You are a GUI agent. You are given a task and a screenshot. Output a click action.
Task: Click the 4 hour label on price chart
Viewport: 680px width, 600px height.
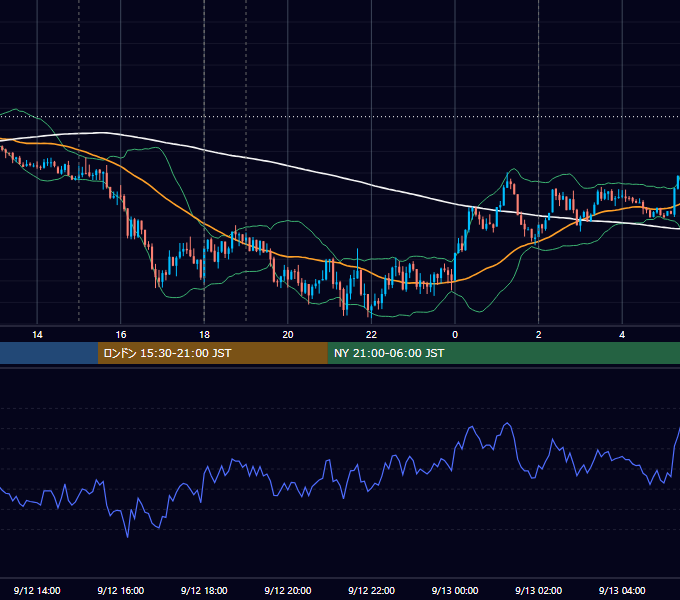(622, 335)
